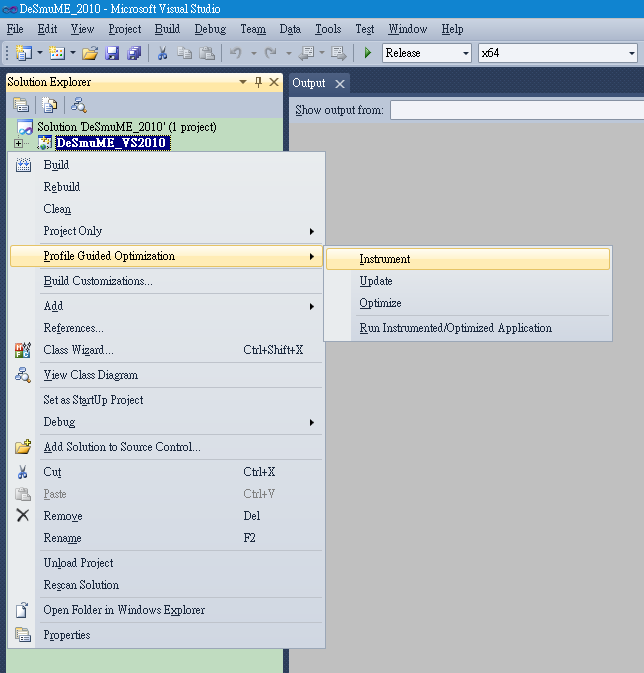Choose Build from the context menu
The height and width of the screenshot is (673, 644).
pos(166,165)
